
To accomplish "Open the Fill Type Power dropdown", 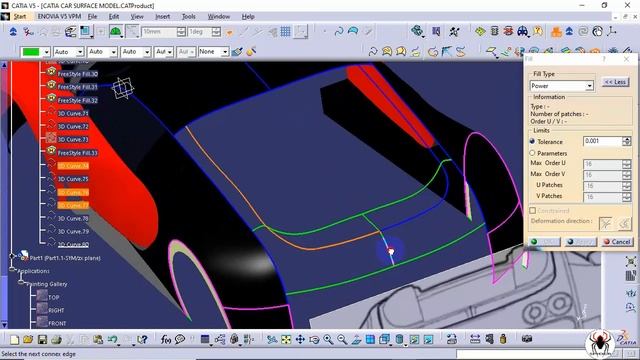I will point(589,86).
